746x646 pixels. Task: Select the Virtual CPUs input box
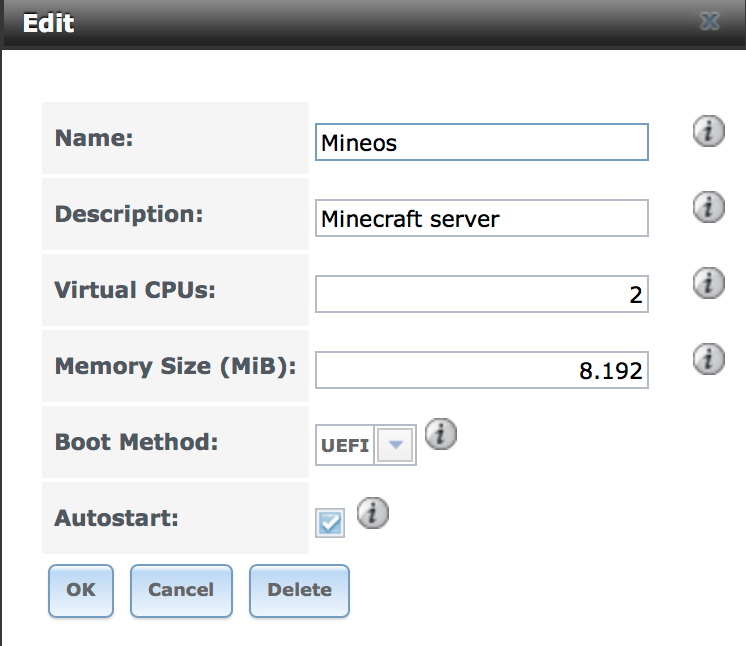click(x=481, y=294)
